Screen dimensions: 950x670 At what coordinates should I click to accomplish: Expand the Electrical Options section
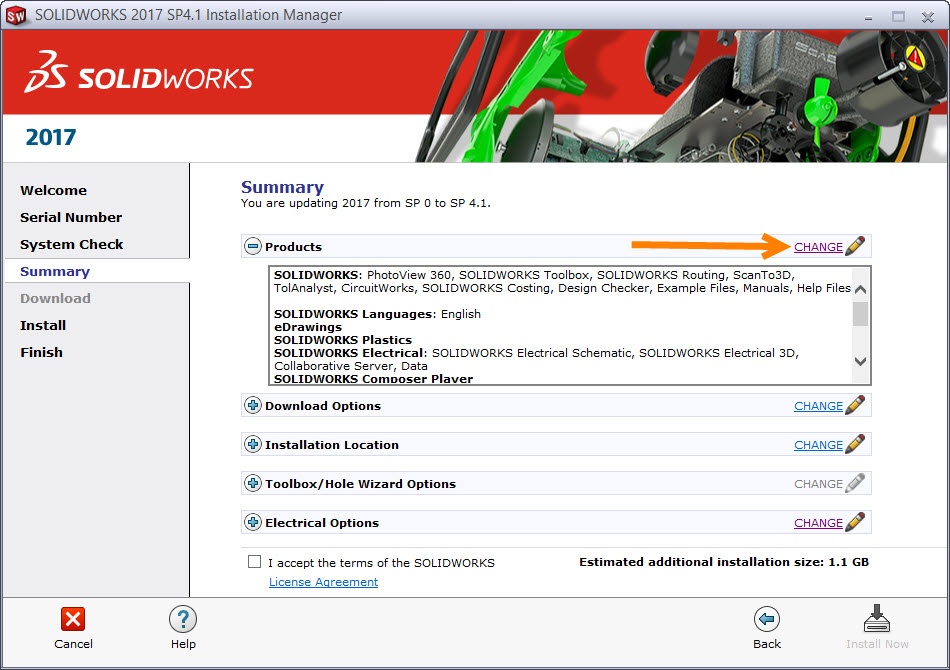pos(253,523)
